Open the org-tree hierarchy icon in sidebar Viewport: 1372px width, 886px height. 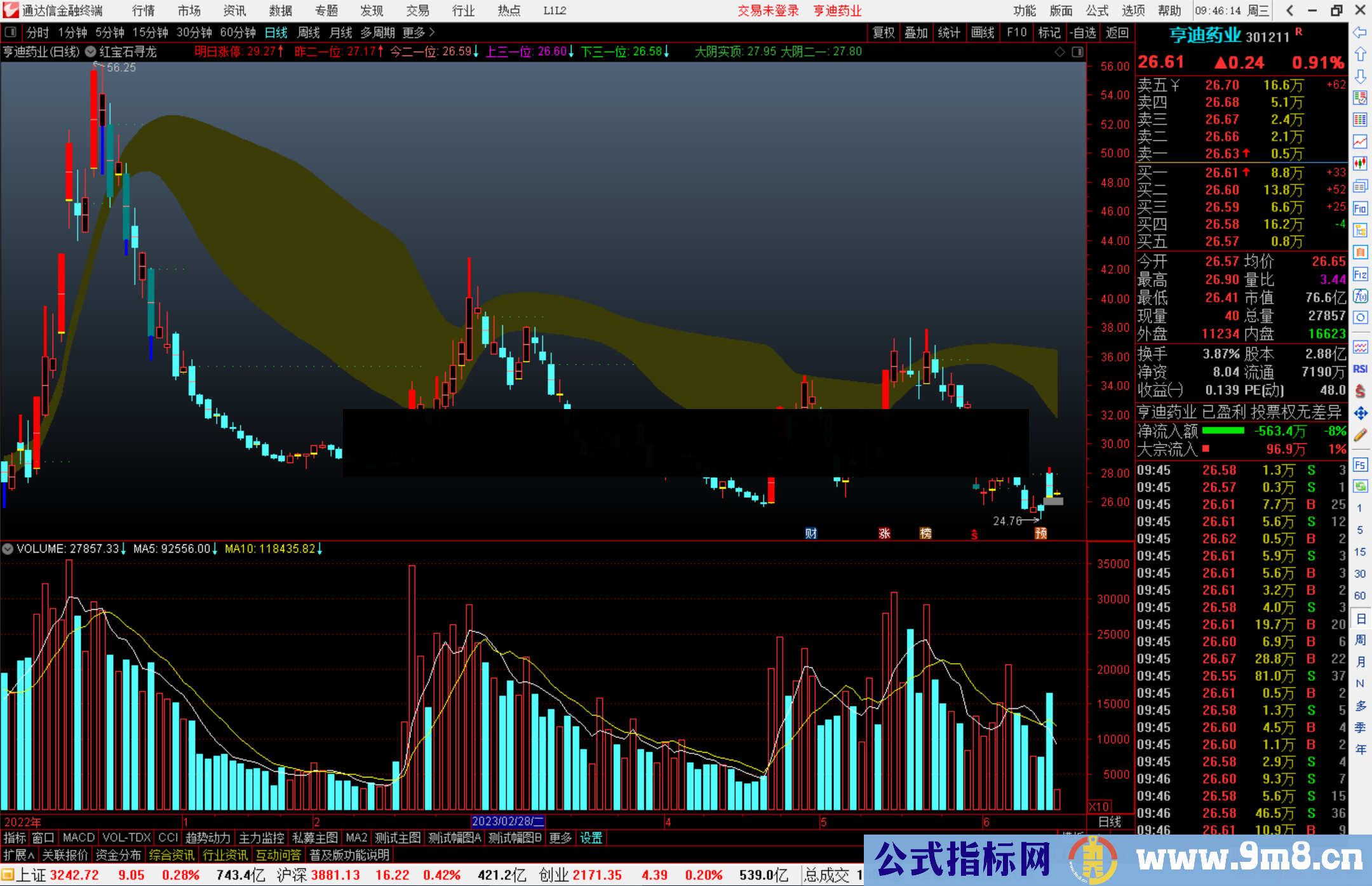[1360, 230]
